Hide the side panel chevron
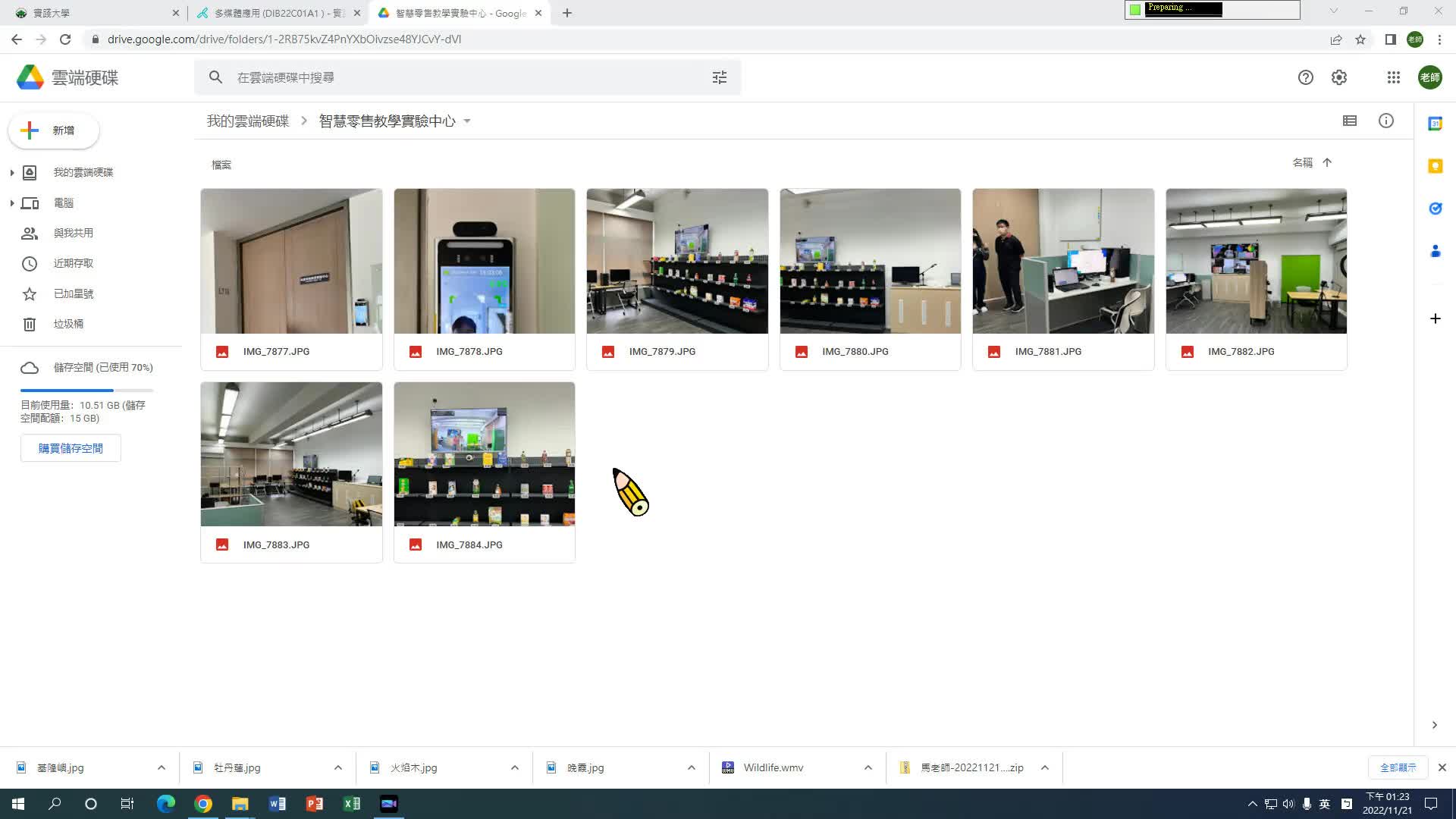 pos(1434,725)
